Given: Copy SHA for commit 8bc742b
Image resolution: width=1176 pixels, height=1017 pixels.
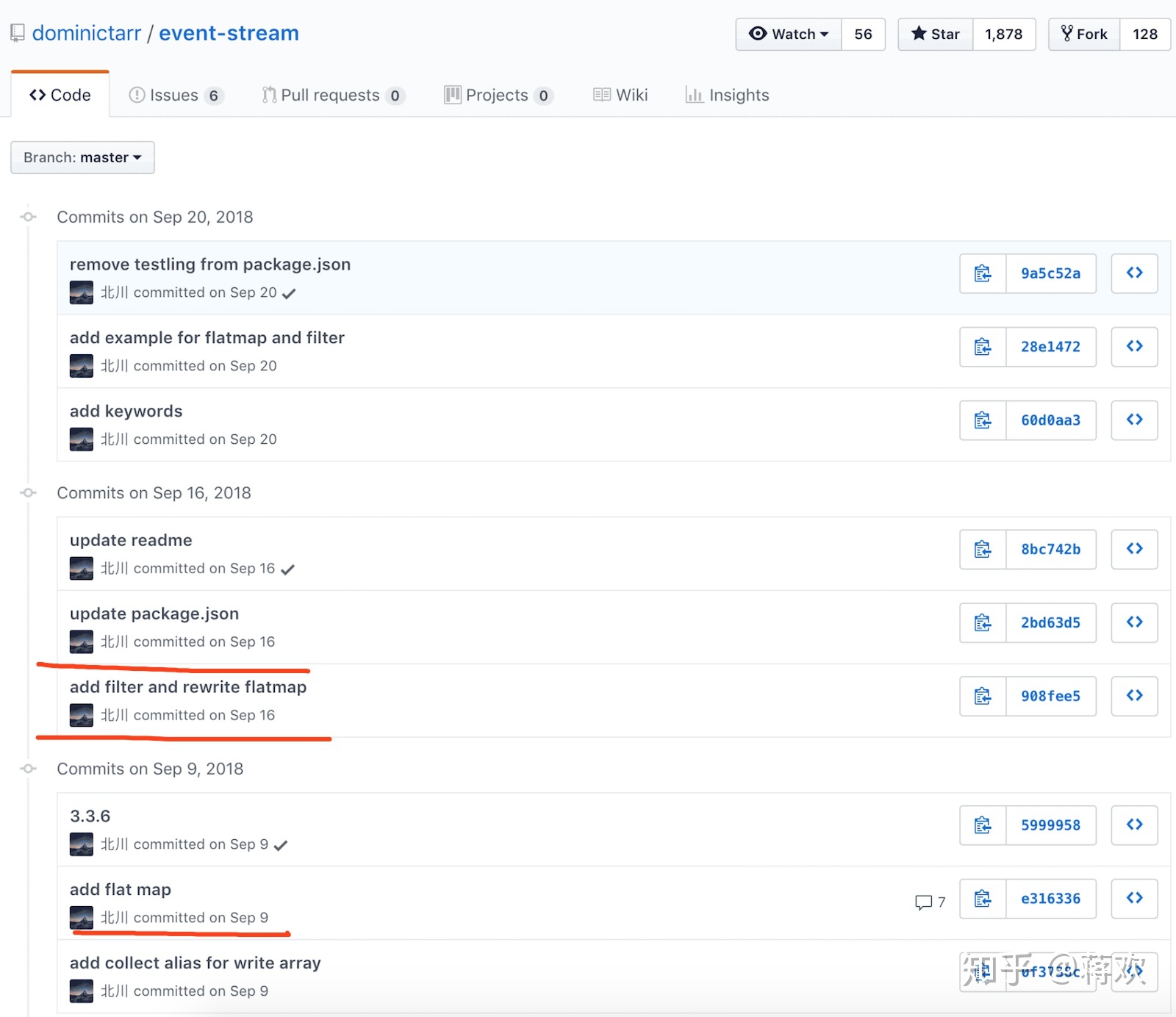Looking at the screenshot, I should [983, 549].
